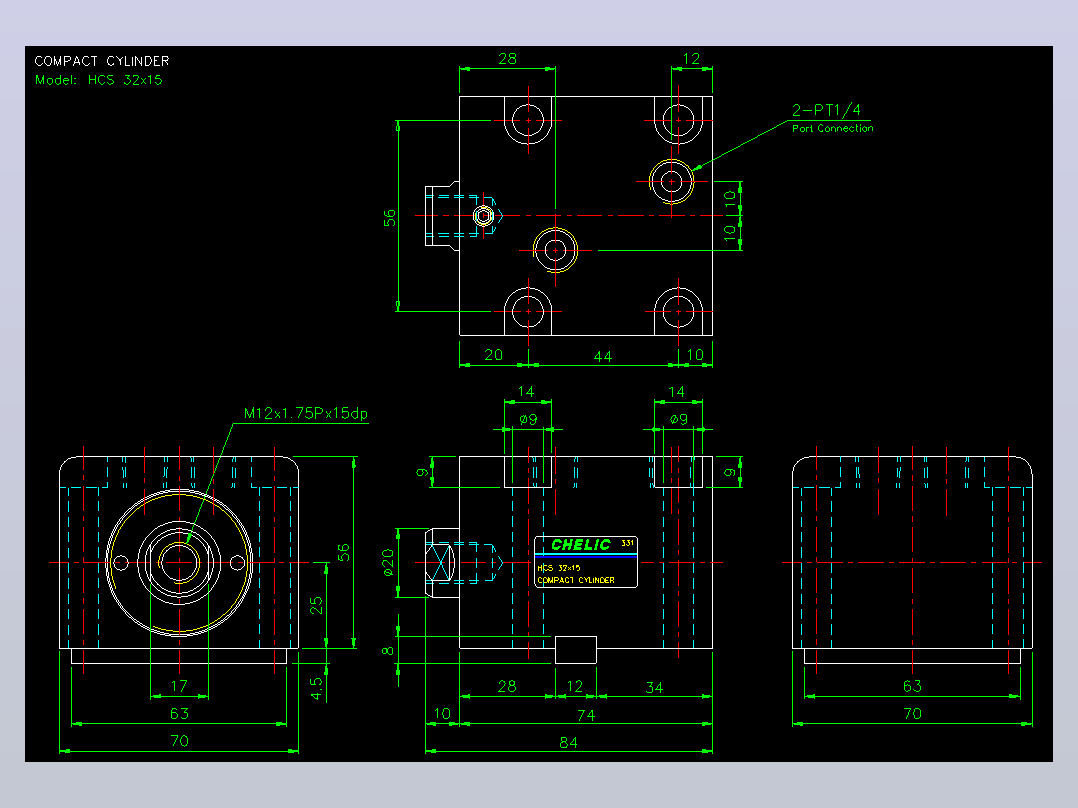Viewport: 1078px width, 808px height.
Task: Select the CHELIC logo on nameplate
Action: [580, 545]
